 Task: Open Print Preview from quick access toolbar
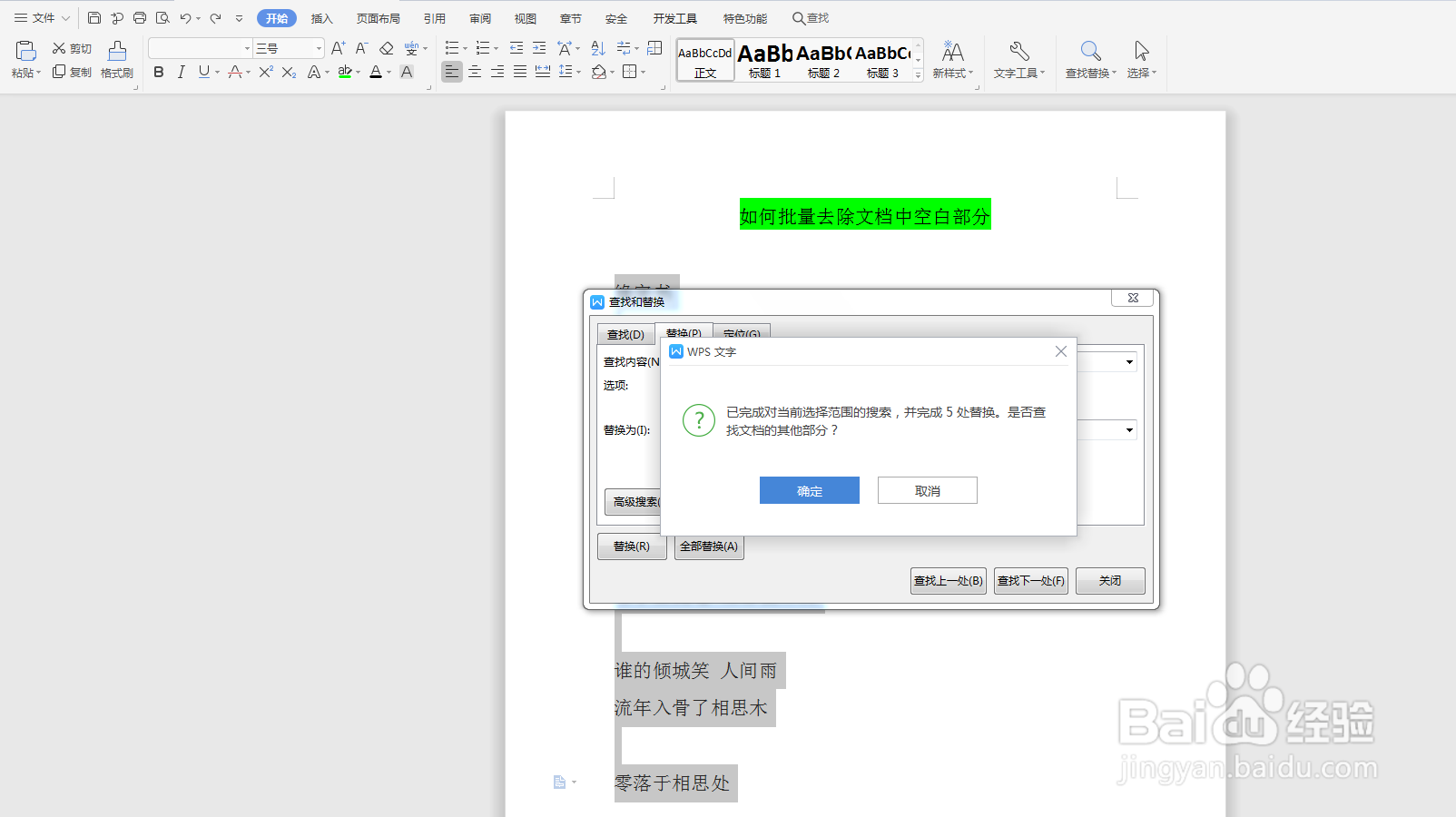(162, 18)
